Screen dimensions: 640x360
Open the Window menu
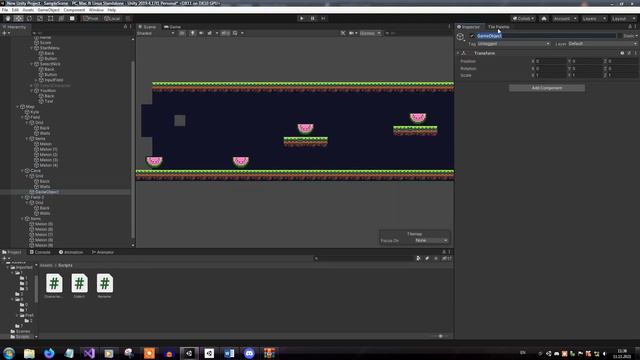click(96, 10)
